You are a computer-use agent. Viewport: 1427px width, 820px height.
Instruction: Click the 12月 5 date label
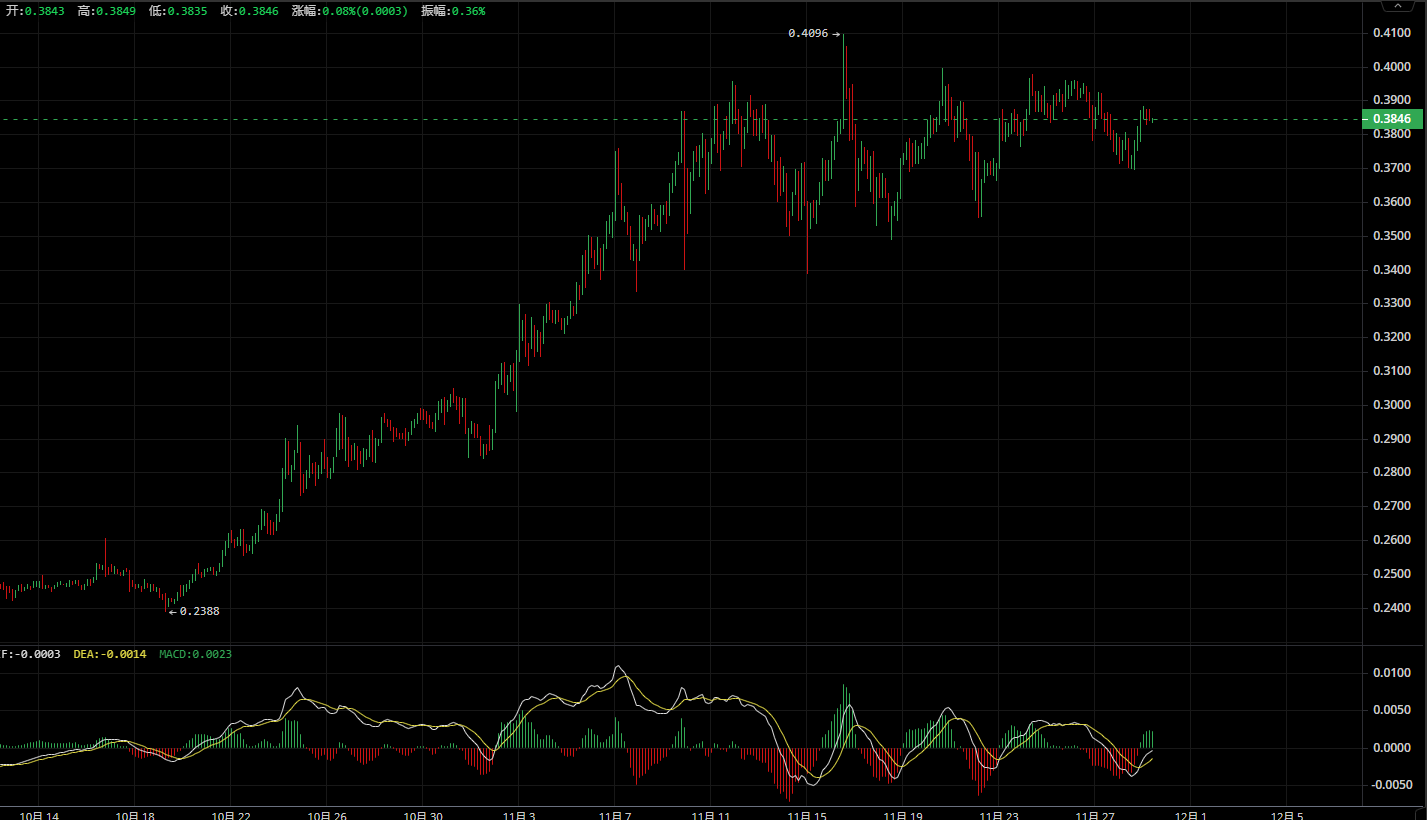tap(1287, 815)
